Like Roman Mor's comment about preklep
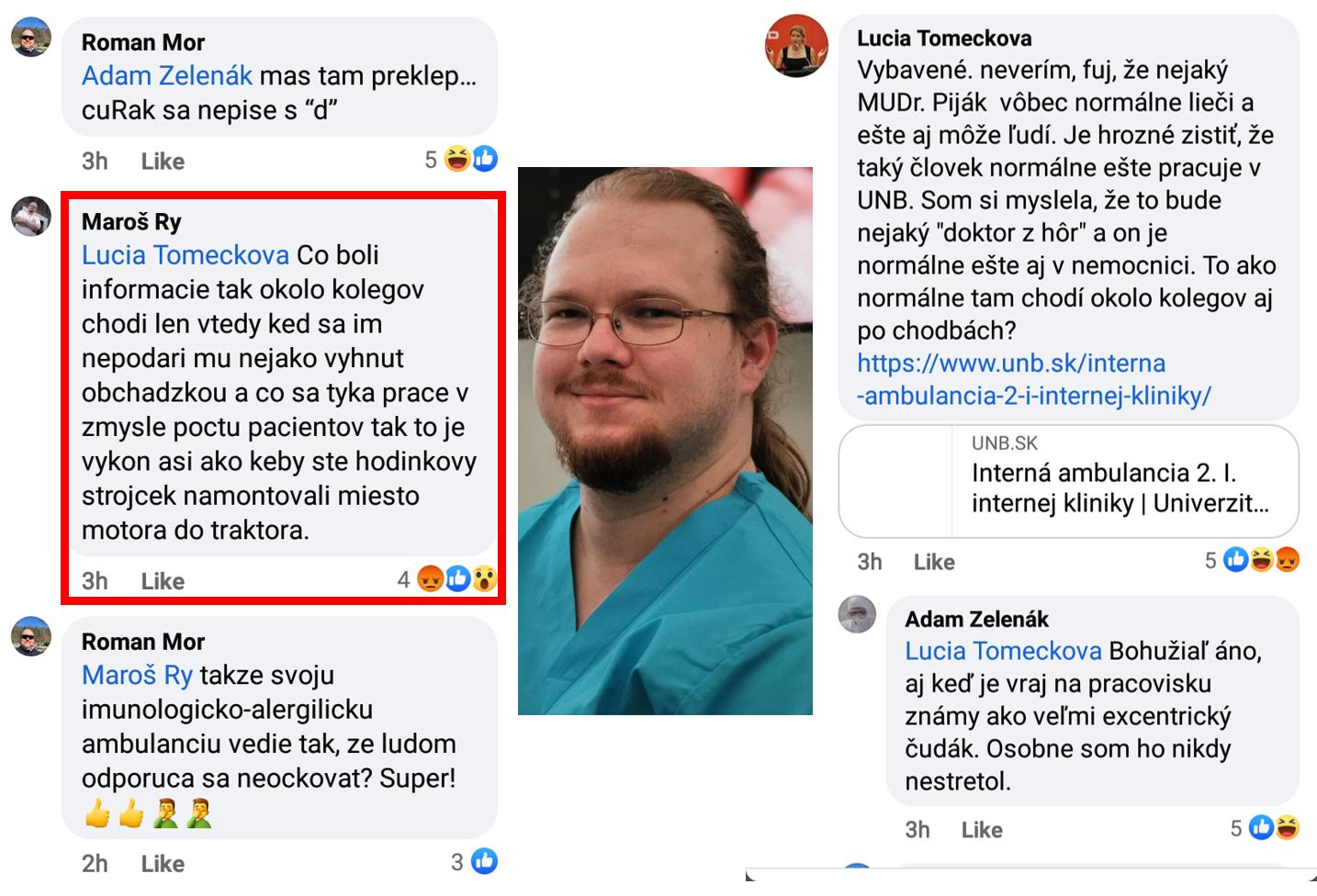The image size is (1317, 896). coord(163,162)
